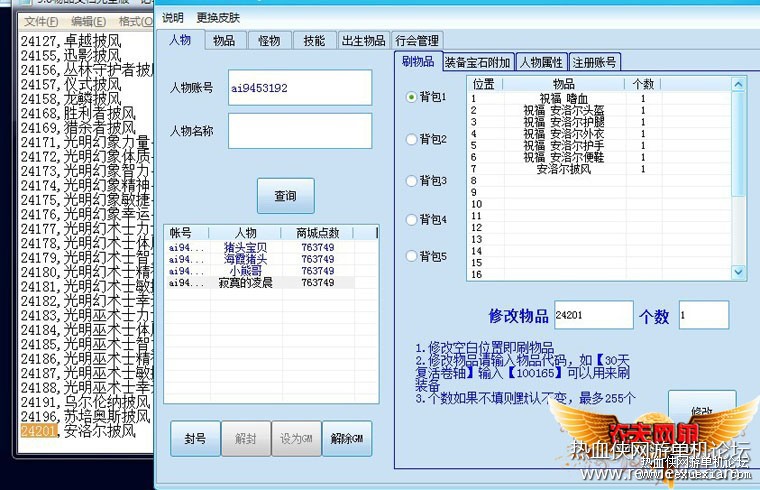Open the 物品 tab
Image resolution: width=760 pixels, height=490 pixels.
tap(224, 41)
